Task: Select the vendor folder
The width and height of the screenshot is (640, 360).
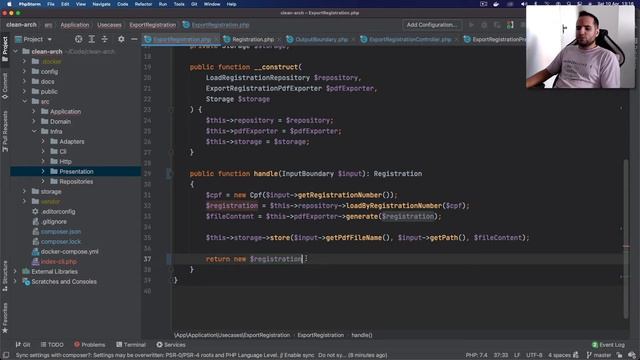Action: click(x=76, y=202)
